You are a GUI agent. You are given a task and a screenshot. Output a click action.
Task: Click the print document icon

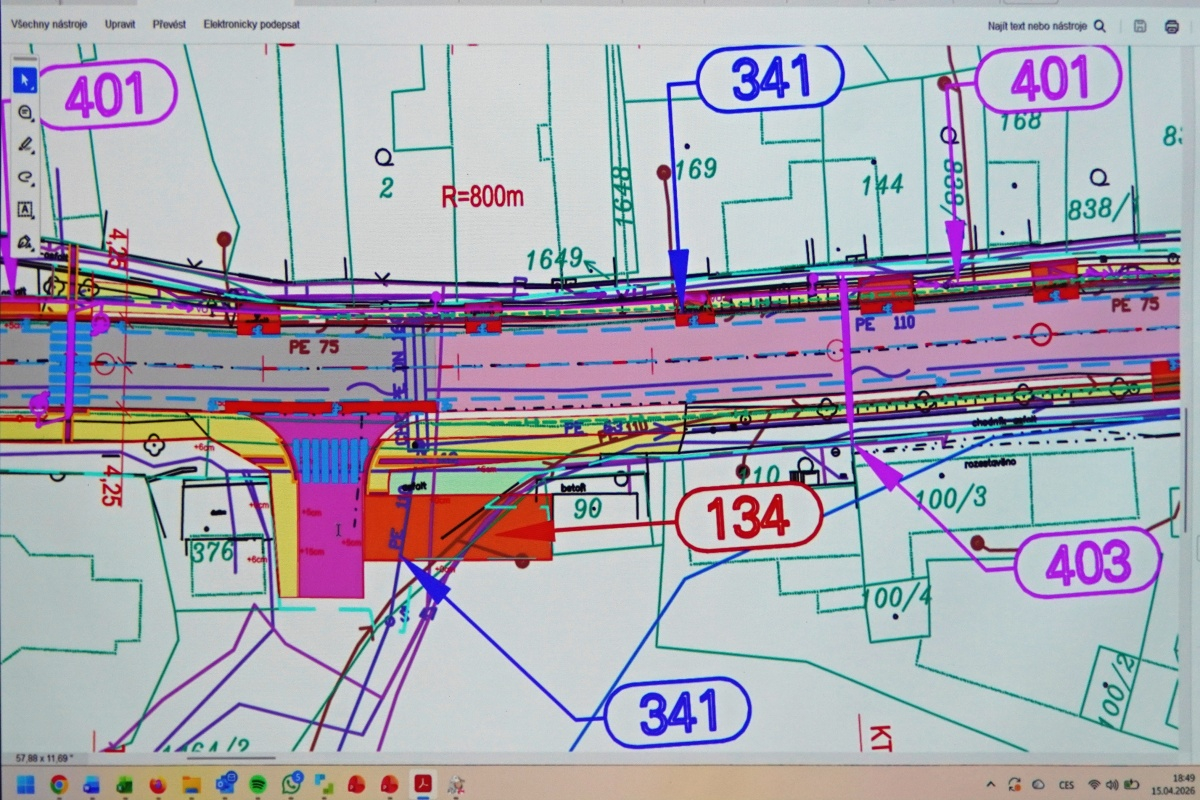coord(1171,26)
